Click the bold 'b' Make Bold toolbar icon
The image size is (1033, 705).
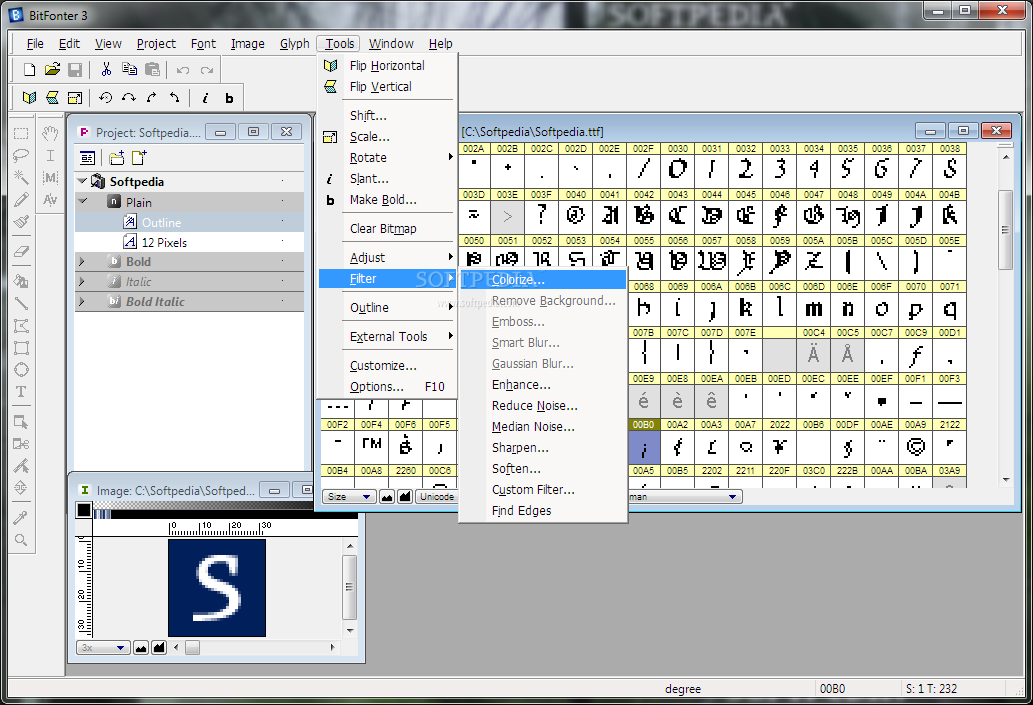click(x=229, y=98)
